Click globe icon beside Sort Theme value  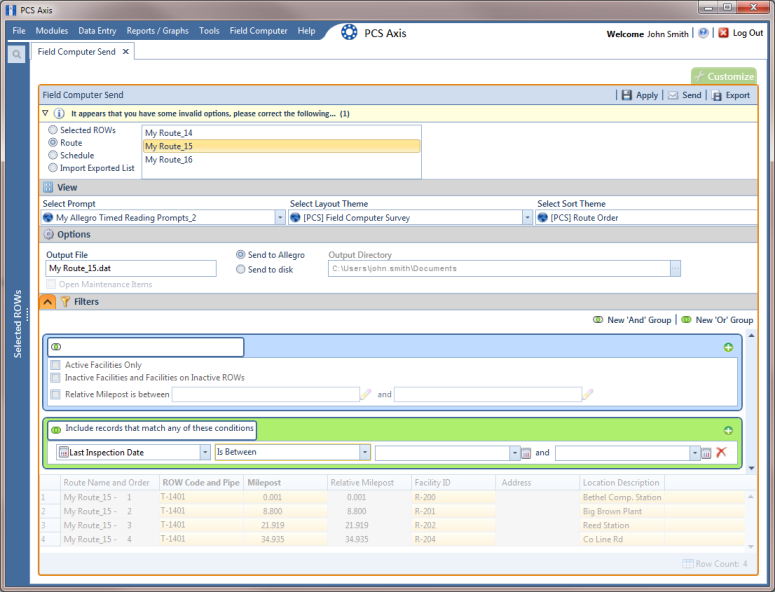click(x=543, y=217)
